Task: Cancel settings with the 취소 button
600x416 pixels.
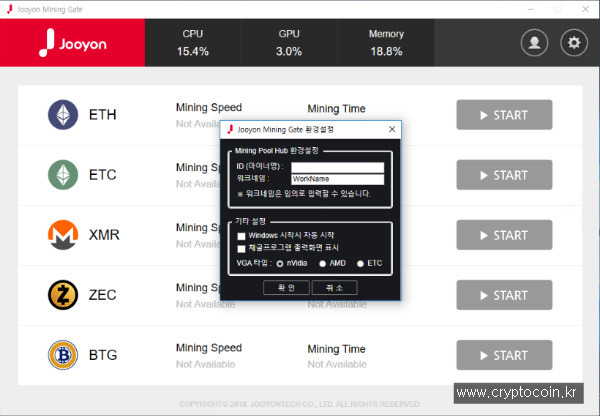Action: point(335,287)
